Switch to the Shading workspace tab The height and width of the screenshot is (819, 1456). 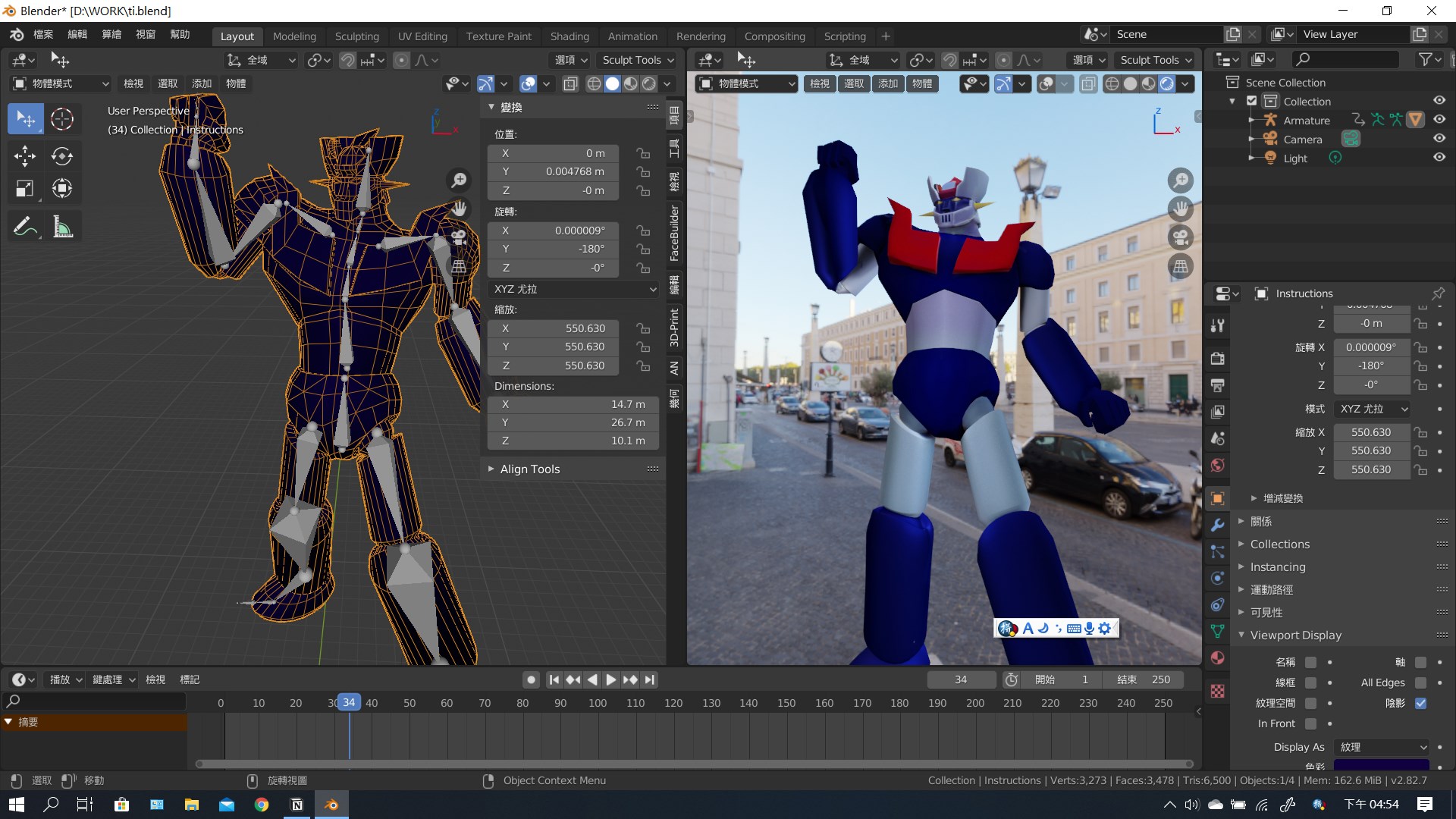tap(569, 36)
